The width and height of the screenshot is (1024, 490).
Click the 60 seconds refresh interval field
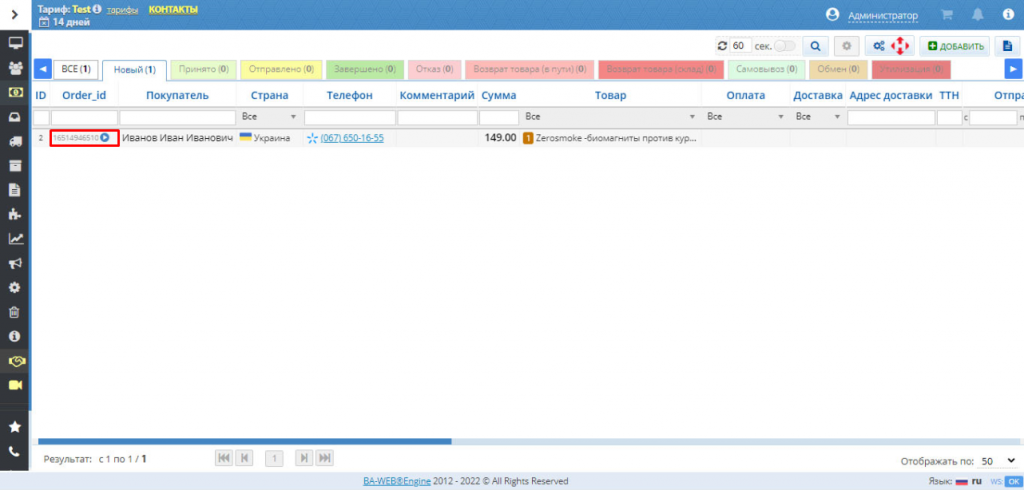[x=739, y=46]
